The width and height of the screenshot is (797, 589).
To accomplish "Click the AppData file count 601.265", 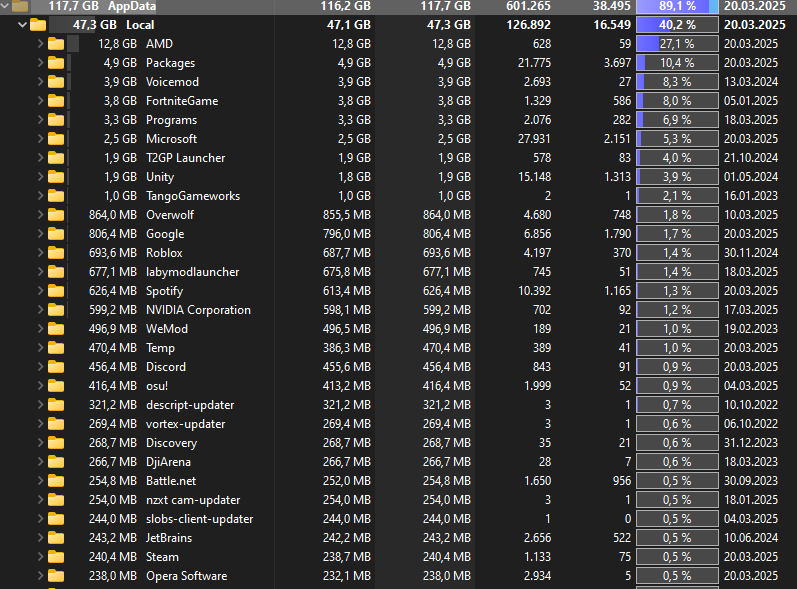I will tap(529, 6).
